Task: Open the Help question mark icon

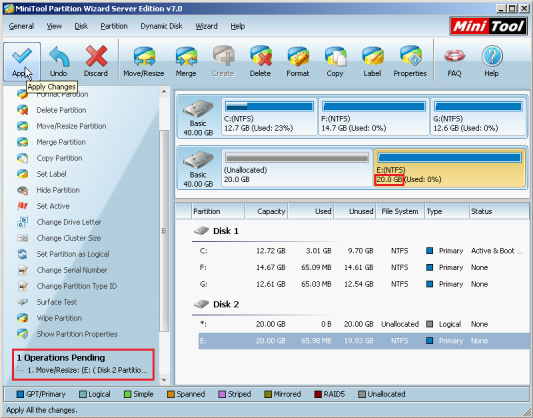Action: tap(492, 56)
